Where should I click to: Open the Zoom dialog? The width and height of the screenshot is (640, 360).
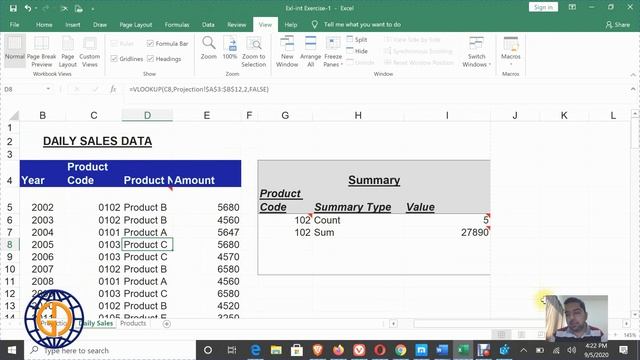coord(209,48)
